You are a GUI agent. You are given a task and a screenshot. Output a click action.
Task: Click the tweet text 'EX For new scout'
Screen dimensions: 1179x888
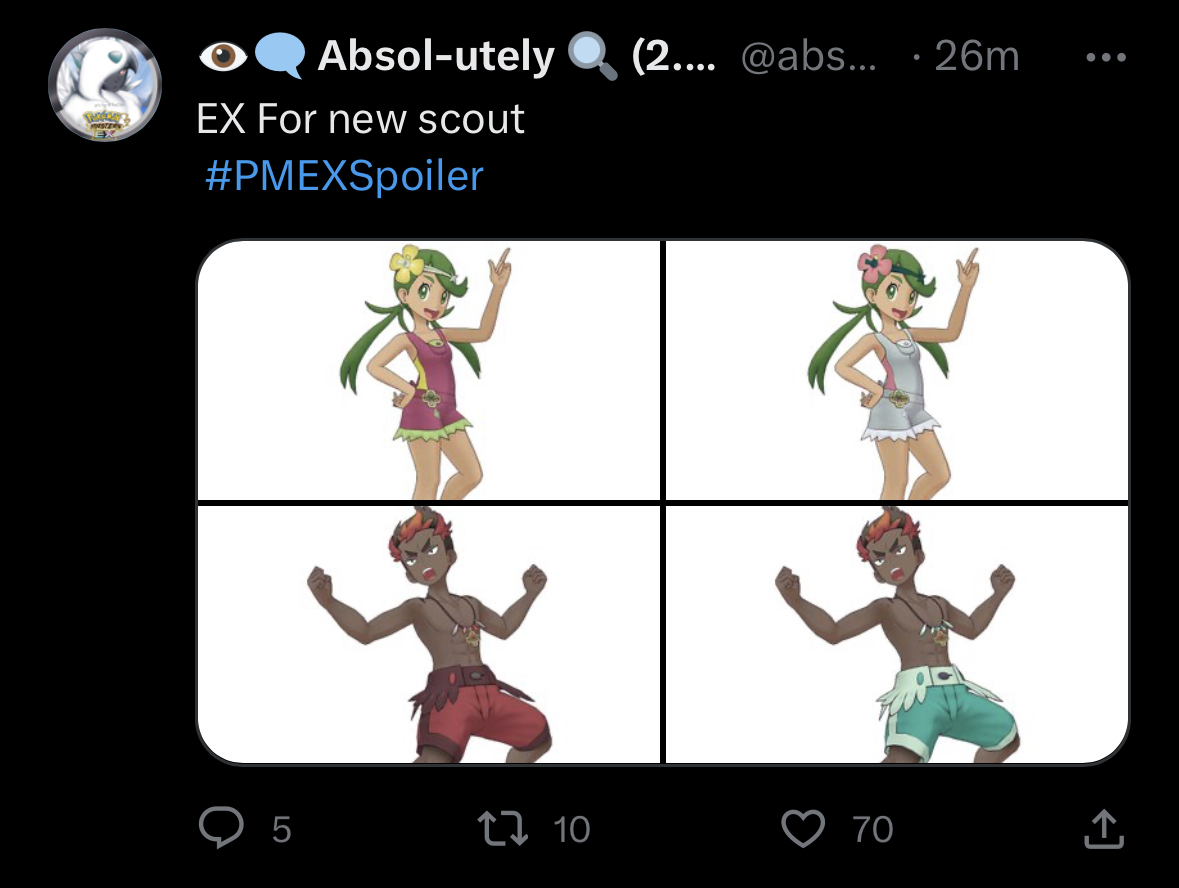[360, 120]
